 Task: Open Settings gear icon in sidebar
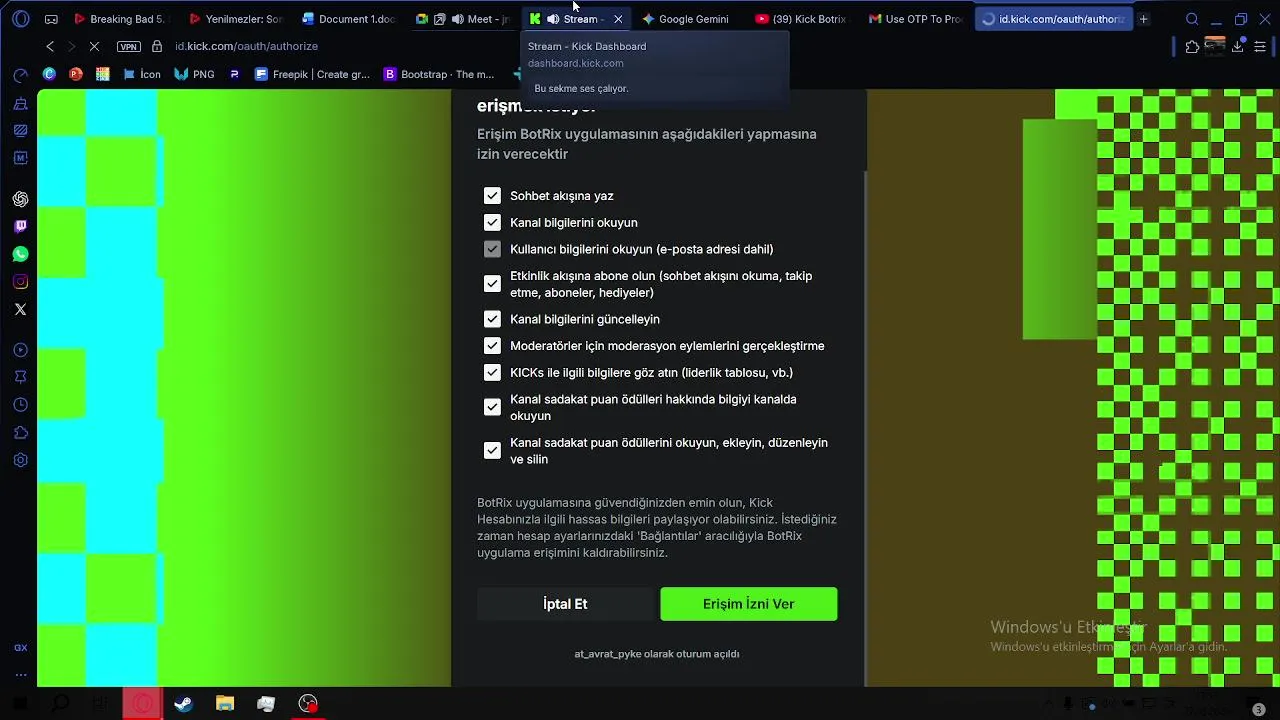(20, 460)
